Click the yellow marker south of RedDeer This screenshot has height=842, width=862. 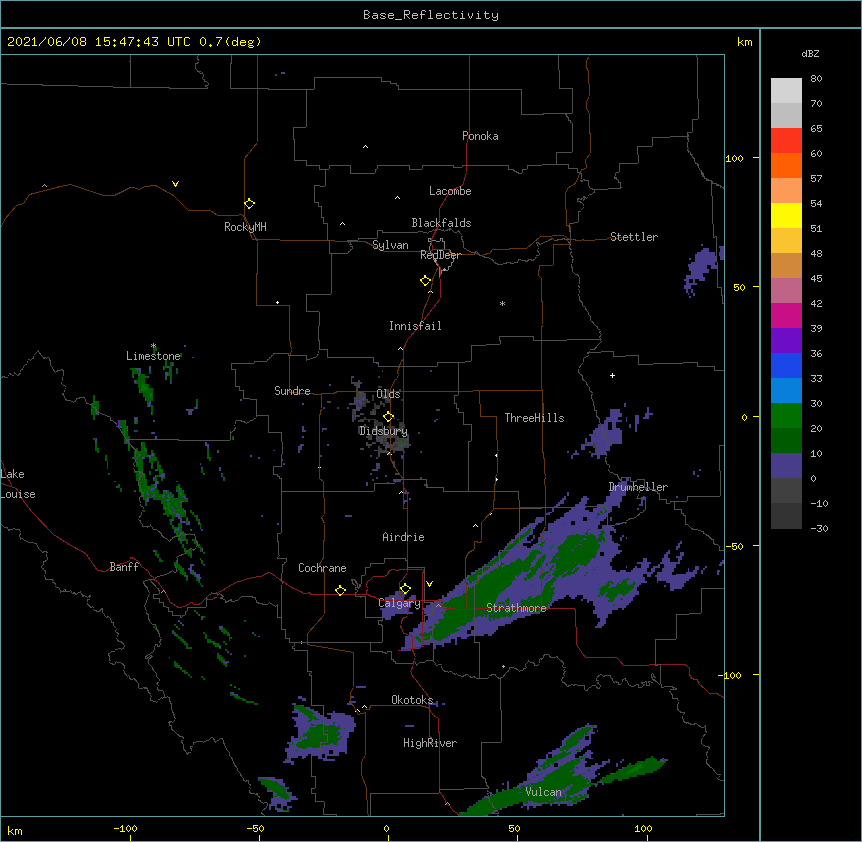tap(425, 281)
